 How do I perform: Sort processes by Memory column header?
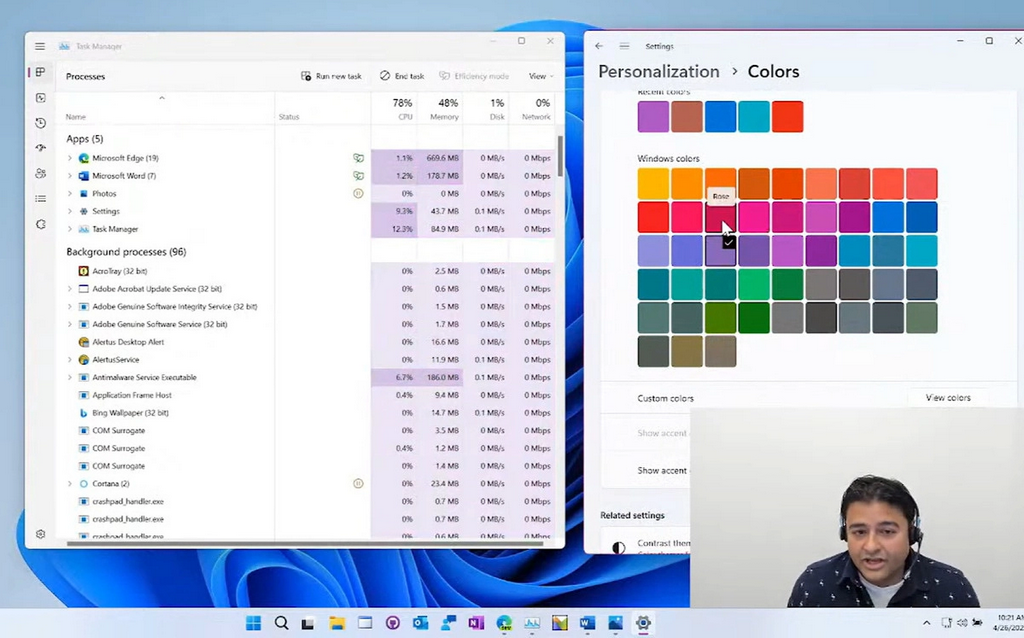(440, 108)
